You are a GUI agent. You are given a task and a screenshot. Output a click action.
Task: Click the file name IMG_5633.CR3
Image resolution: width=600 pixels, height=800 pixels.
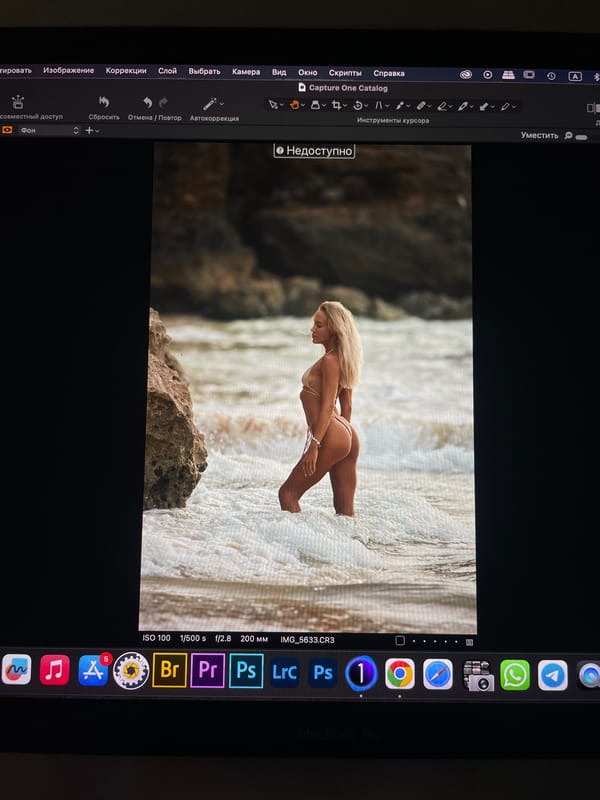click(x=307, y=639)
